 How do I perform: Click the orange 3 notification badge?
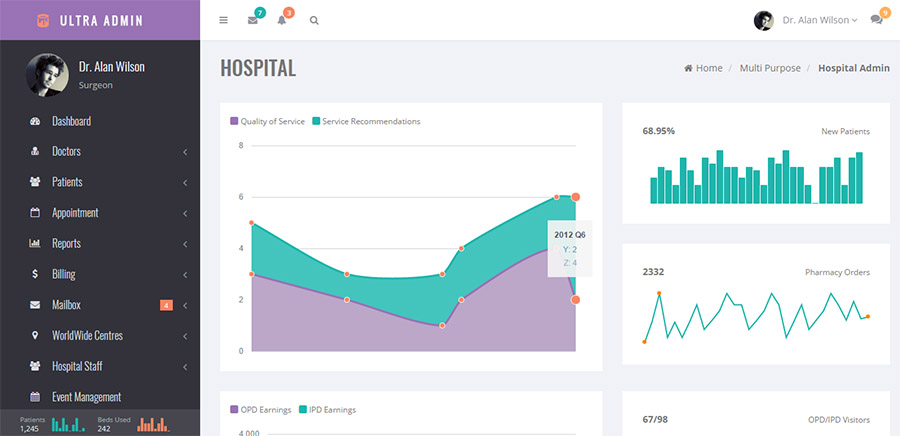coord(289,13)
